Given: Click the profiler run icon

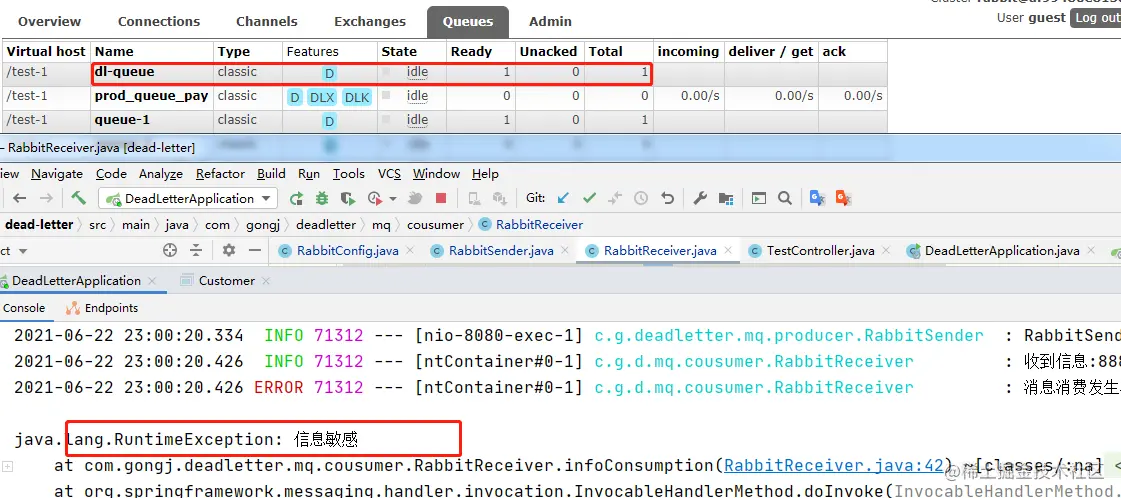Looking at the screenshot, I should [375, 198].
